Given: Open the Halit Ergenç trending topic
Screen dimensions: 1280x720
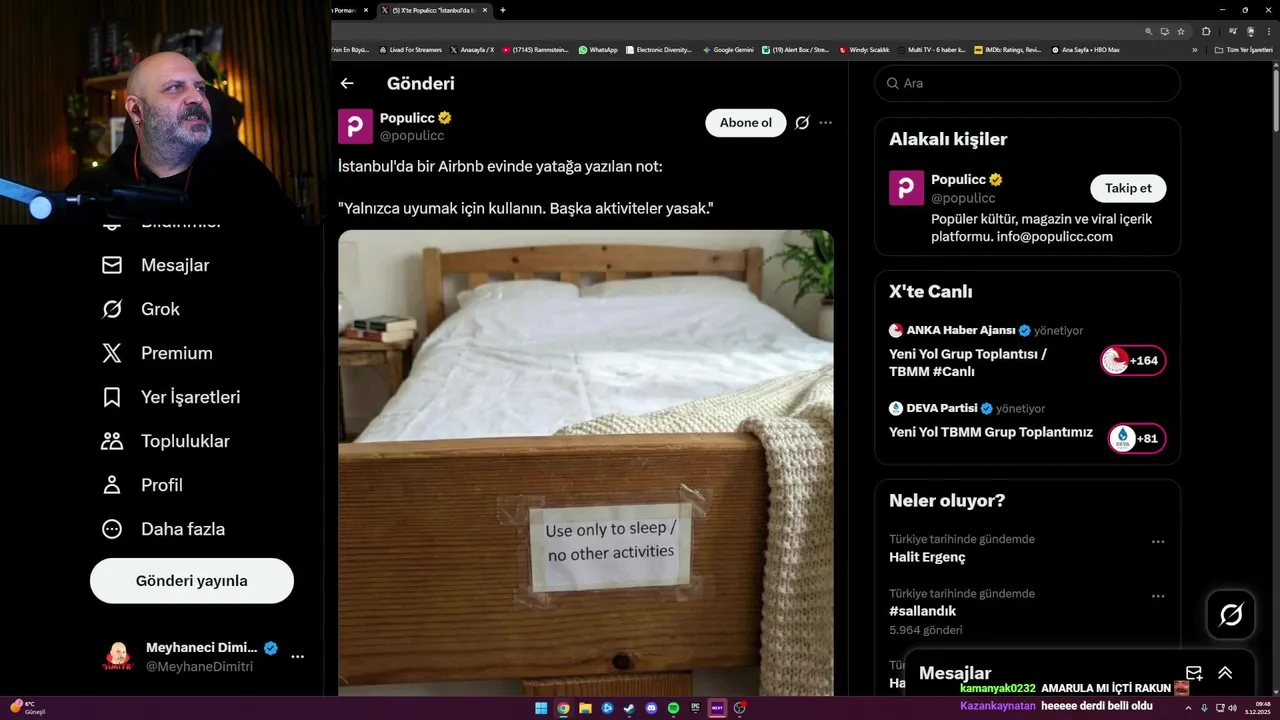Looking at the screenshot, I should [x=927, y=557].
